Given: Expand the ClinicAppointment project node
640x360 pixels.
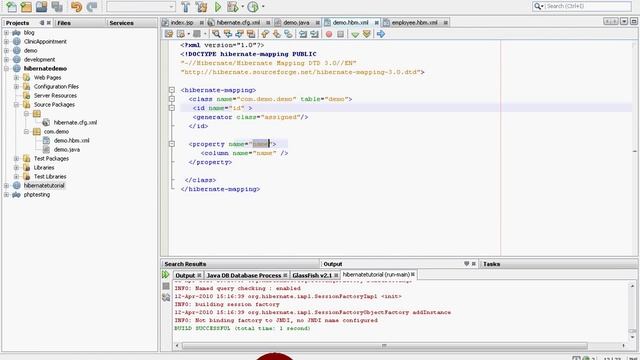Looking at the screenshot, I should point(6,42).
